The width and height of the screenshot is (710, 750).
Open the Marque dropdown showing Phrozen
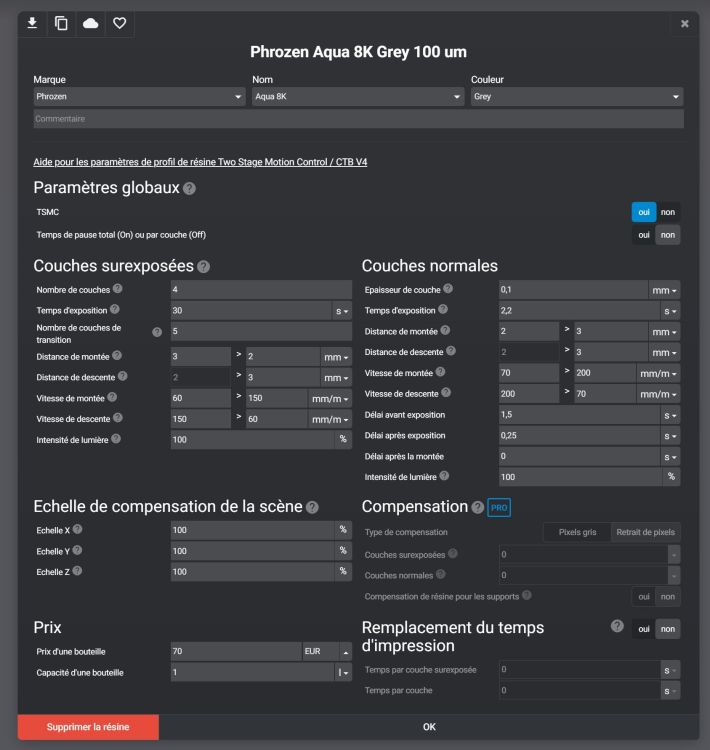click(139, 97)
